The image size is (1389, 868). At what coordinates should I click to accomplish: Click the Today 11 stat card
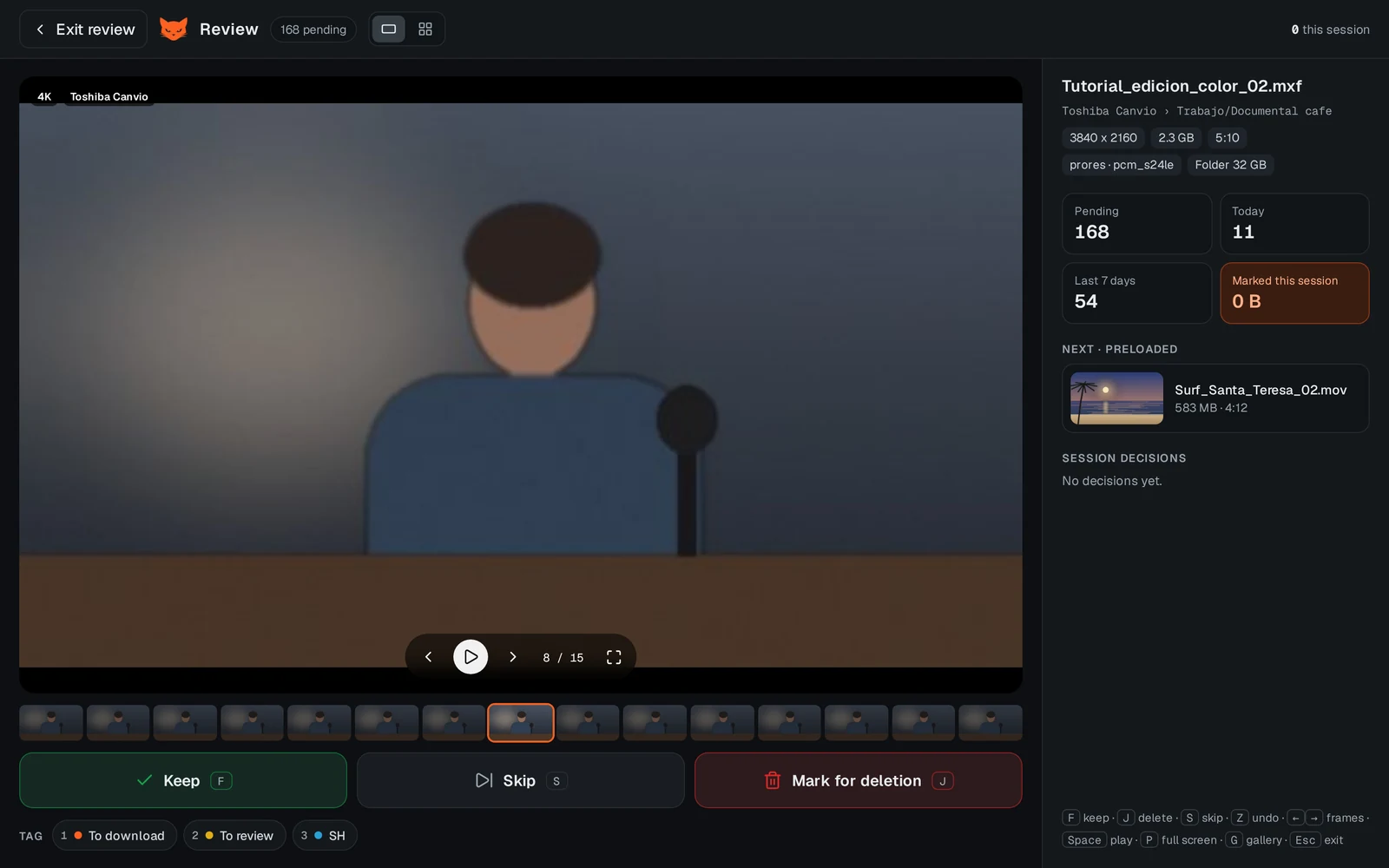point(1294,223)
